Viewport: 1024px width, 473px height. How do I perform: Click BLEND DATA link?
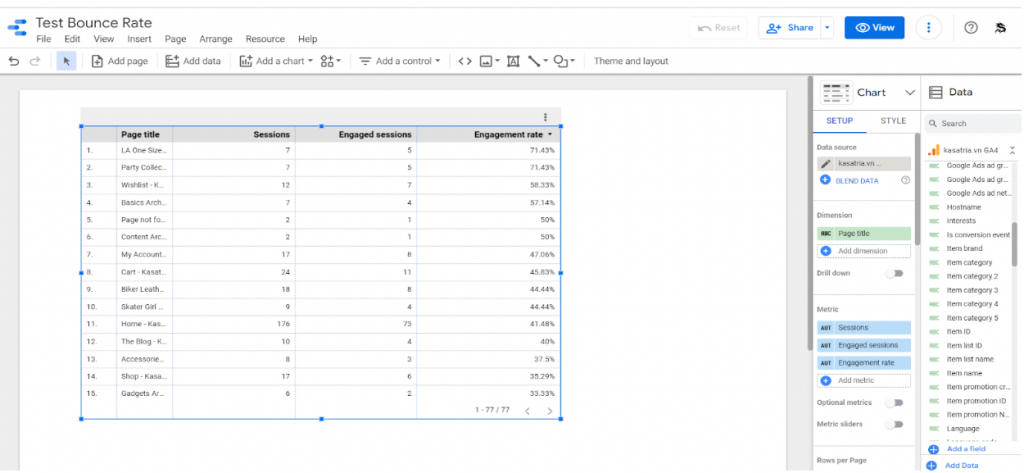tap(858, 181)
